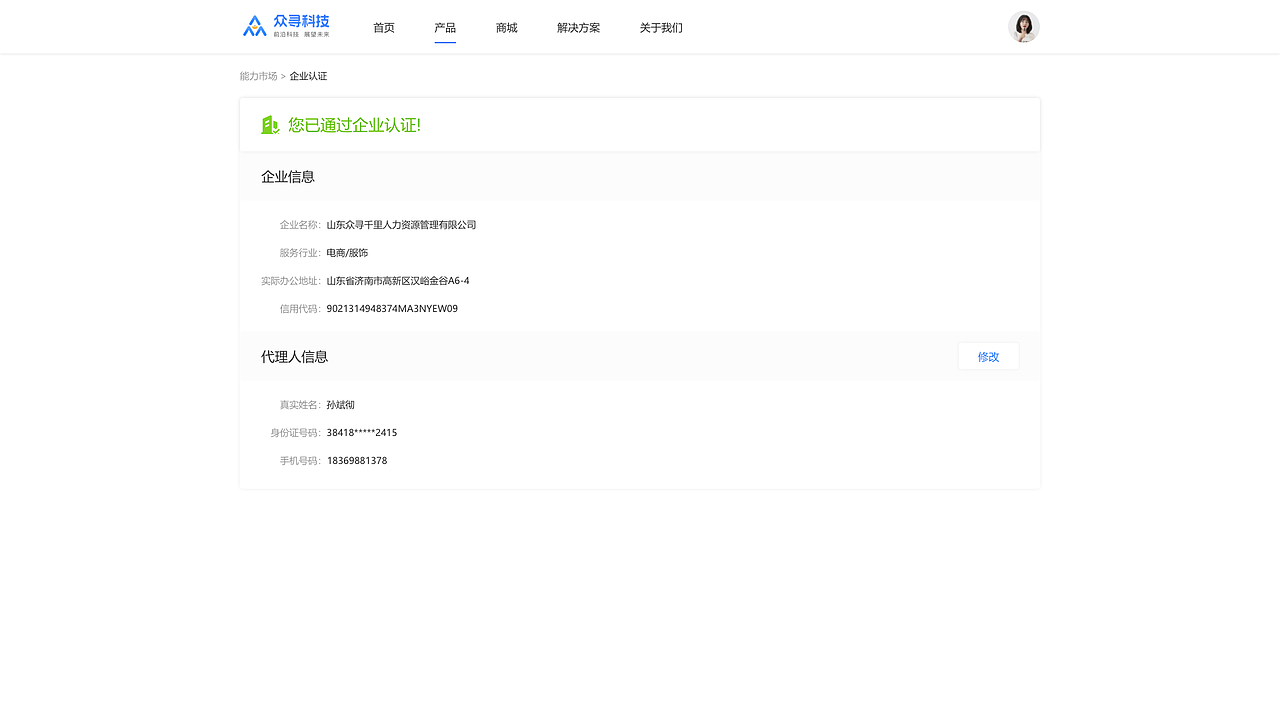Select 首页 in the navigation menu
Viewport: 1280px width, 720px height.
383,27
